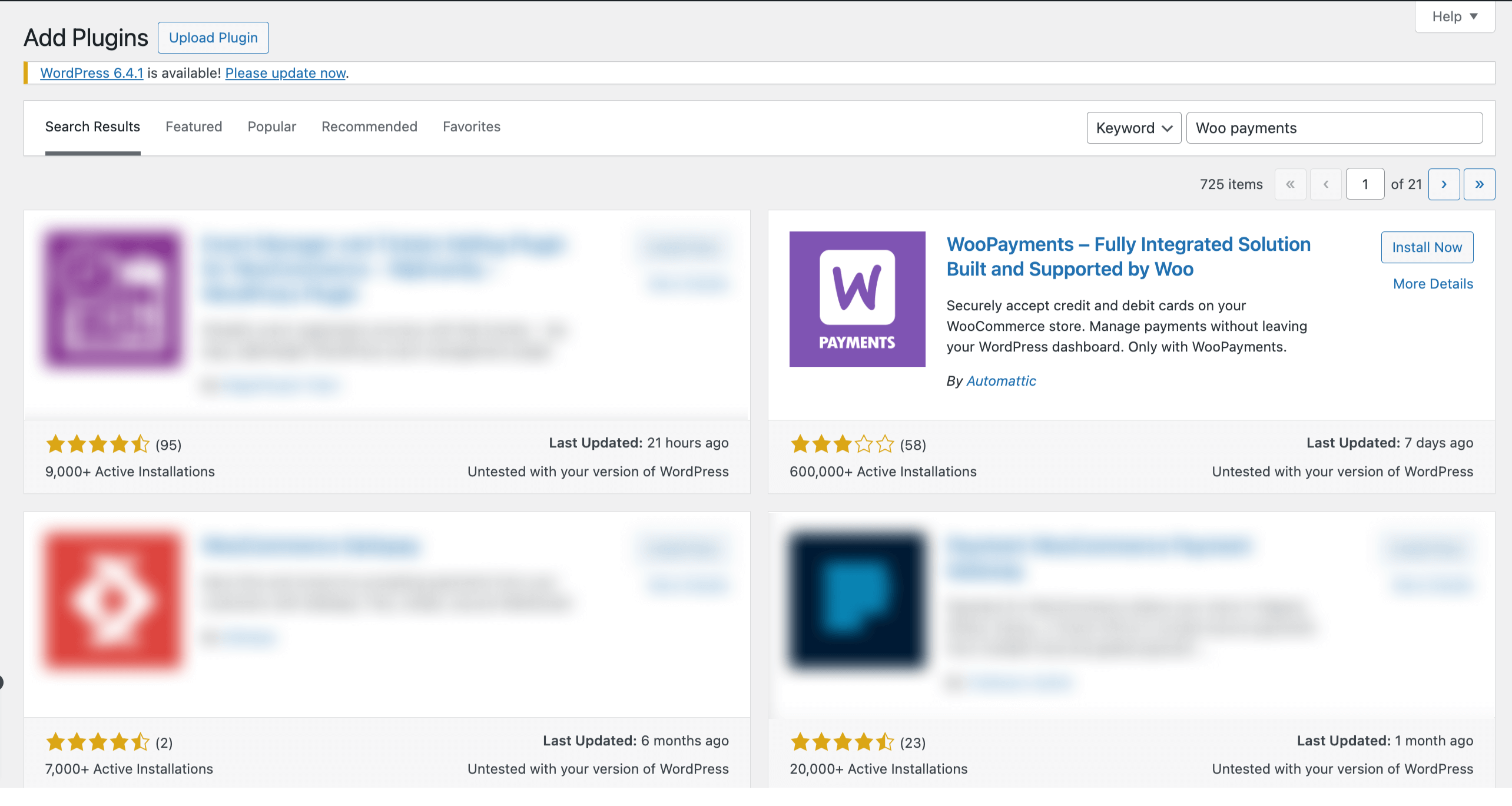Viewport: 1512px width, 806px height.
Task: Switch to the Featured tab
Action: click(x=193, y=126)
